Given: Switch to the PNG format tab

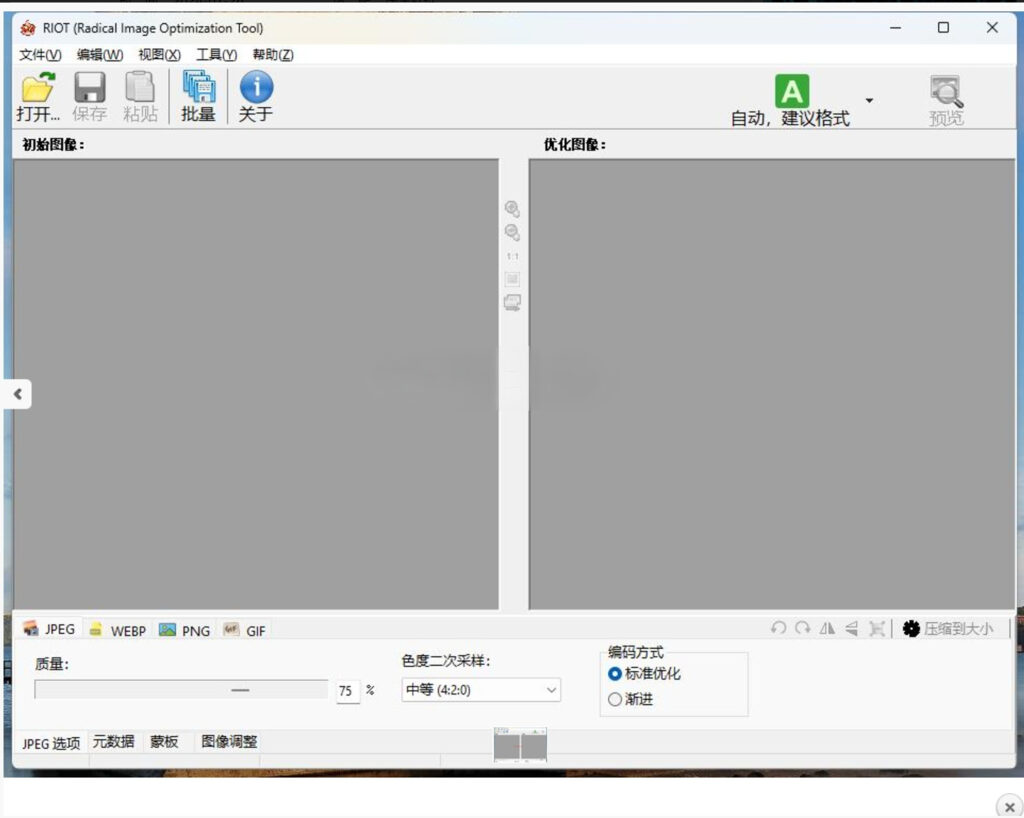Looking at the screenshot, I should [185, 630].
